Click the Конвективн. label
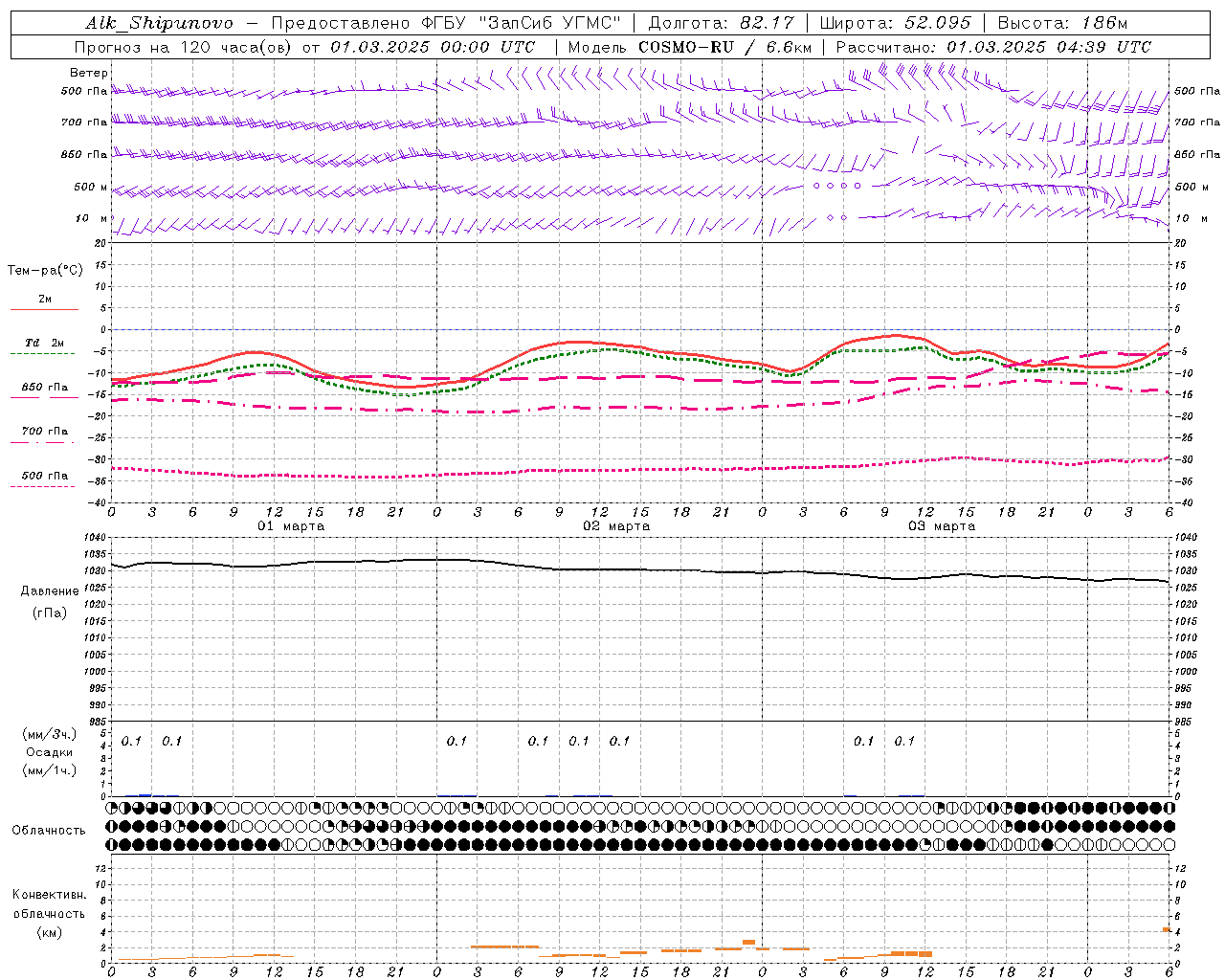 [49, 895]
